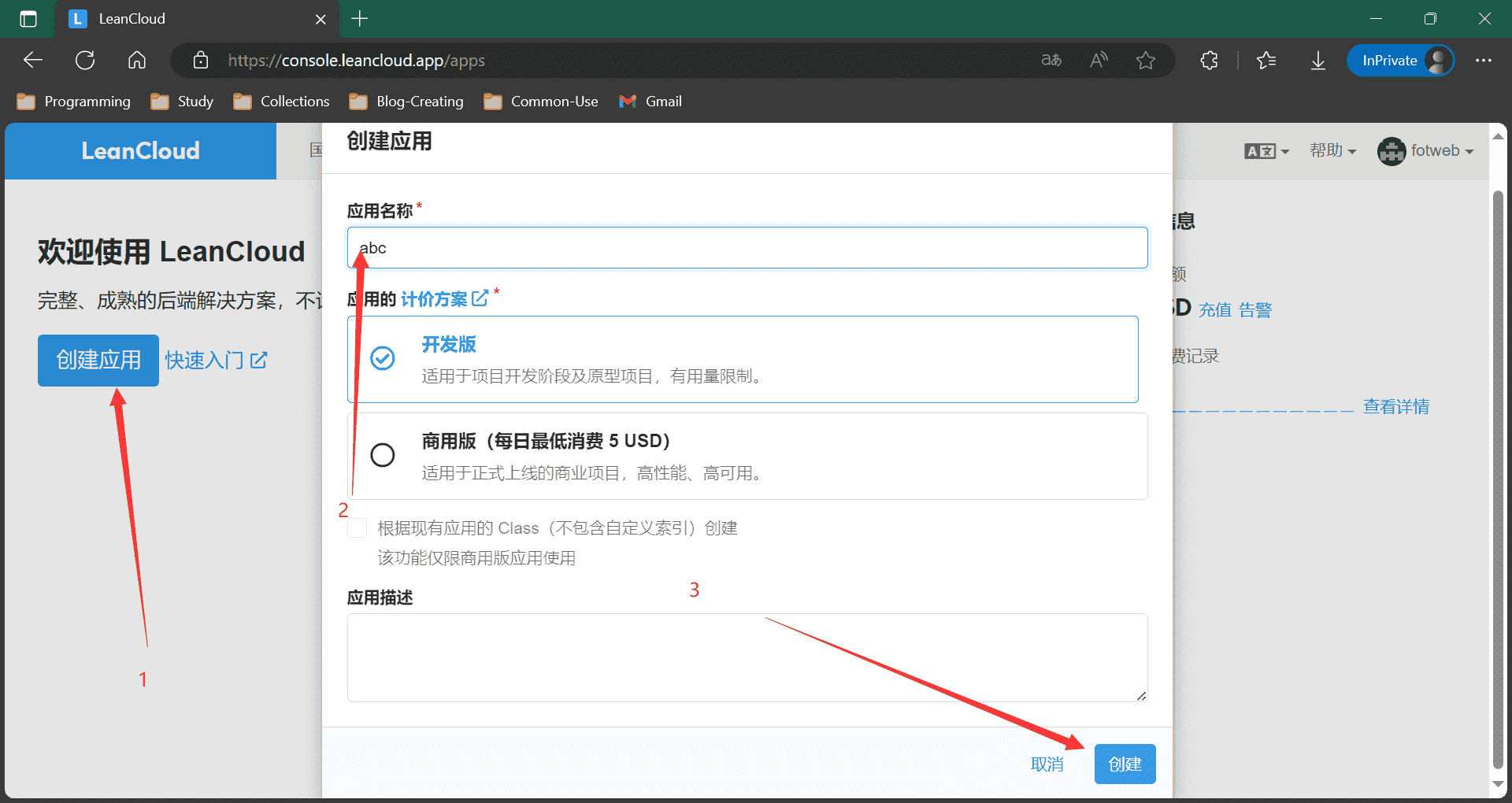Image resolution: width=1512 pixels, height=803 pixels.
Task: Open a new browser tab
Action: 360,19
